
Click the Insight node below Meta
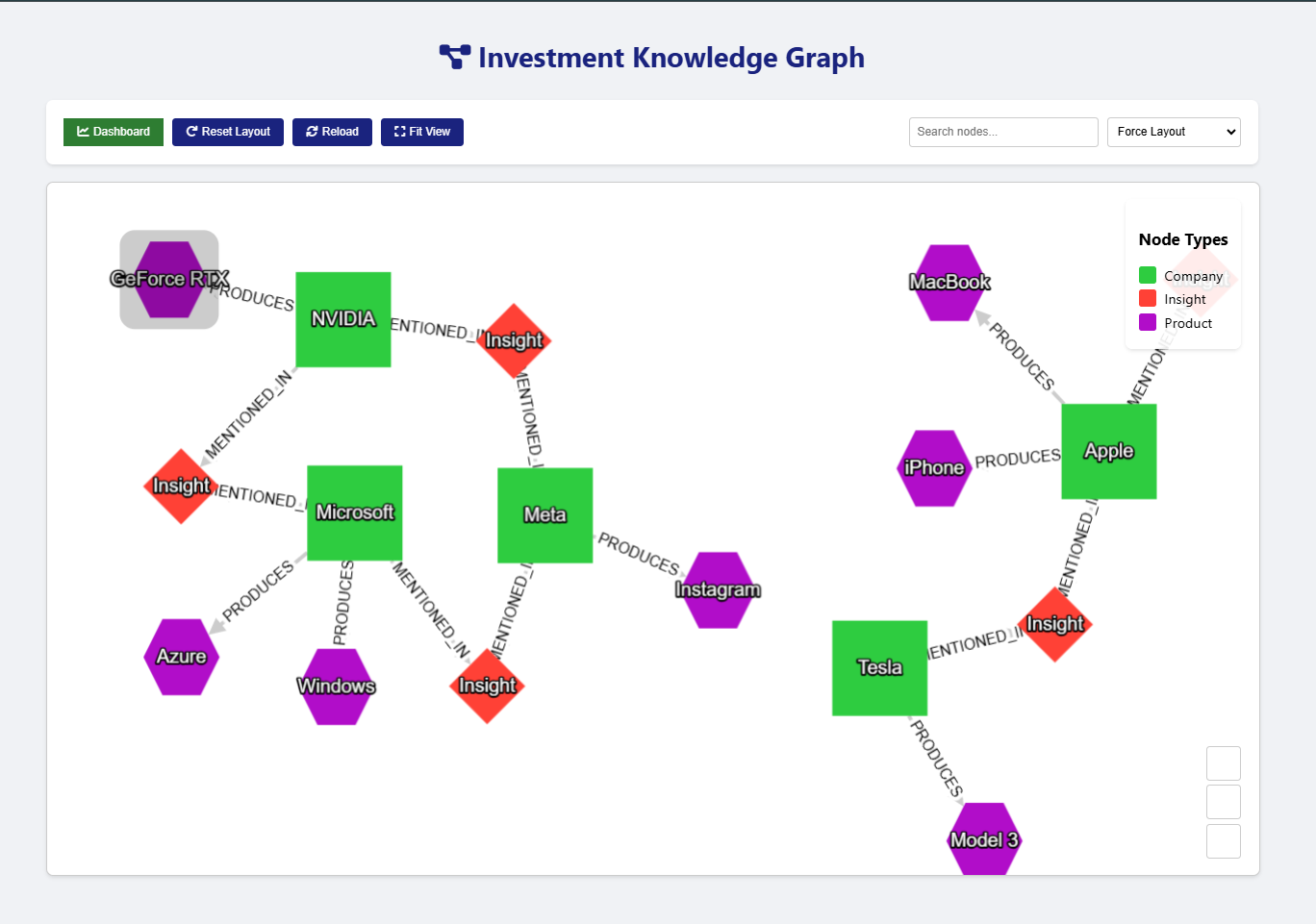(486, 687)
